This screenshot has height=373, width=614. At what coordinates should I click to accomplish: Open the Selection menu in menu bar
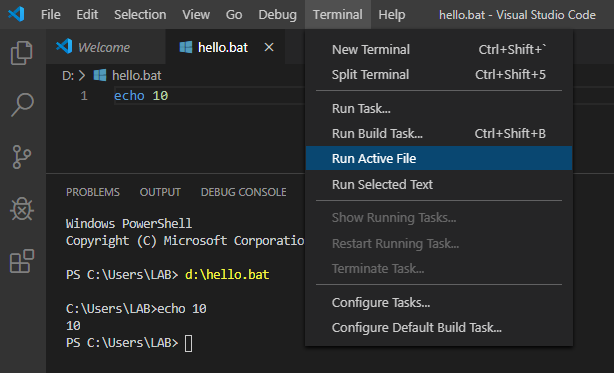tap(140, 14)
